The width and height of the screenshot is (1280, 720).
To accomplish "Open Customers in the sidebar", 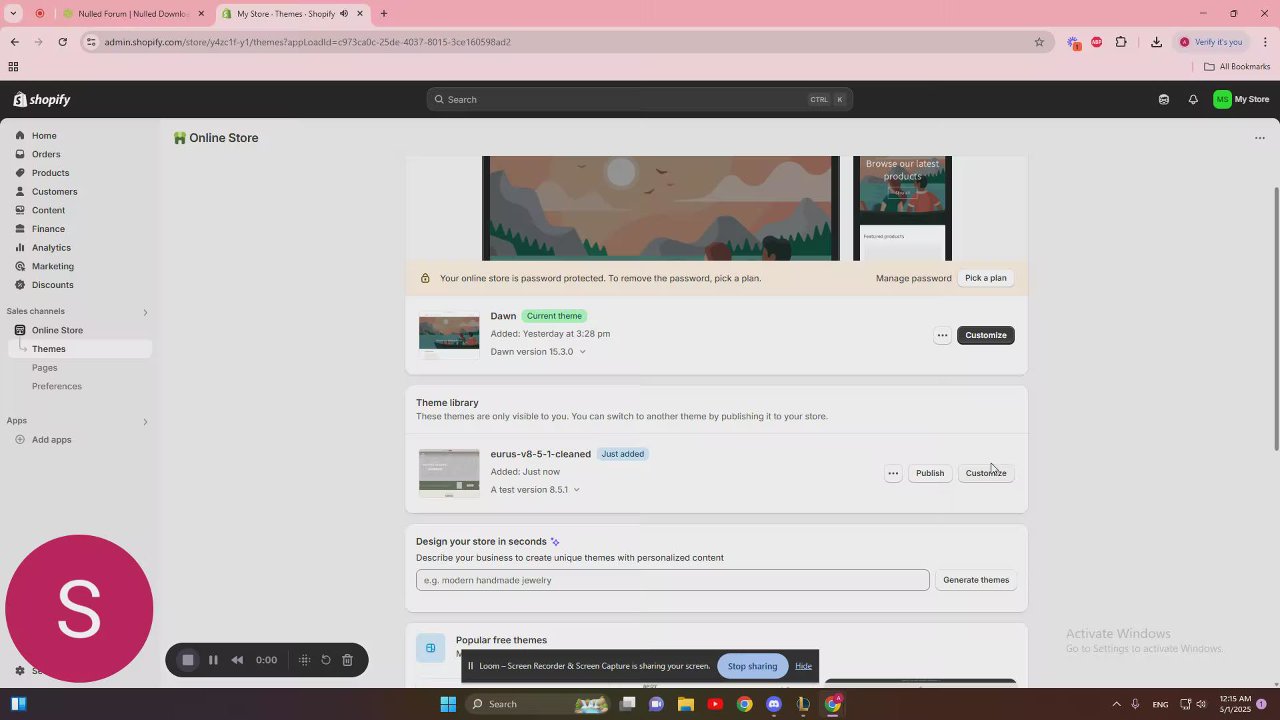I will tap(54, 192).
